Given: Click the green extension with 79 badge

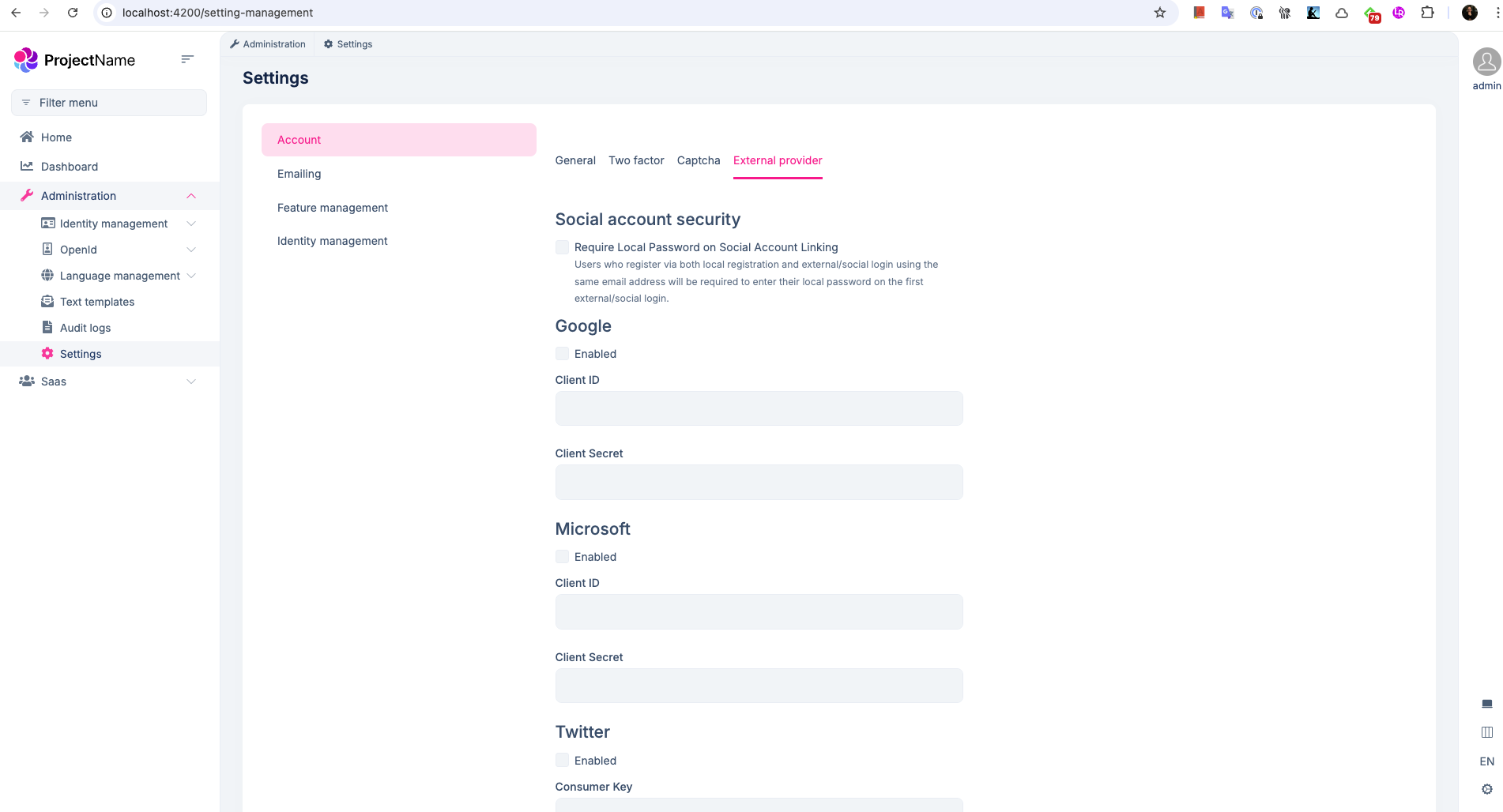Looking at the screenshot, I should coord(1372,13).
